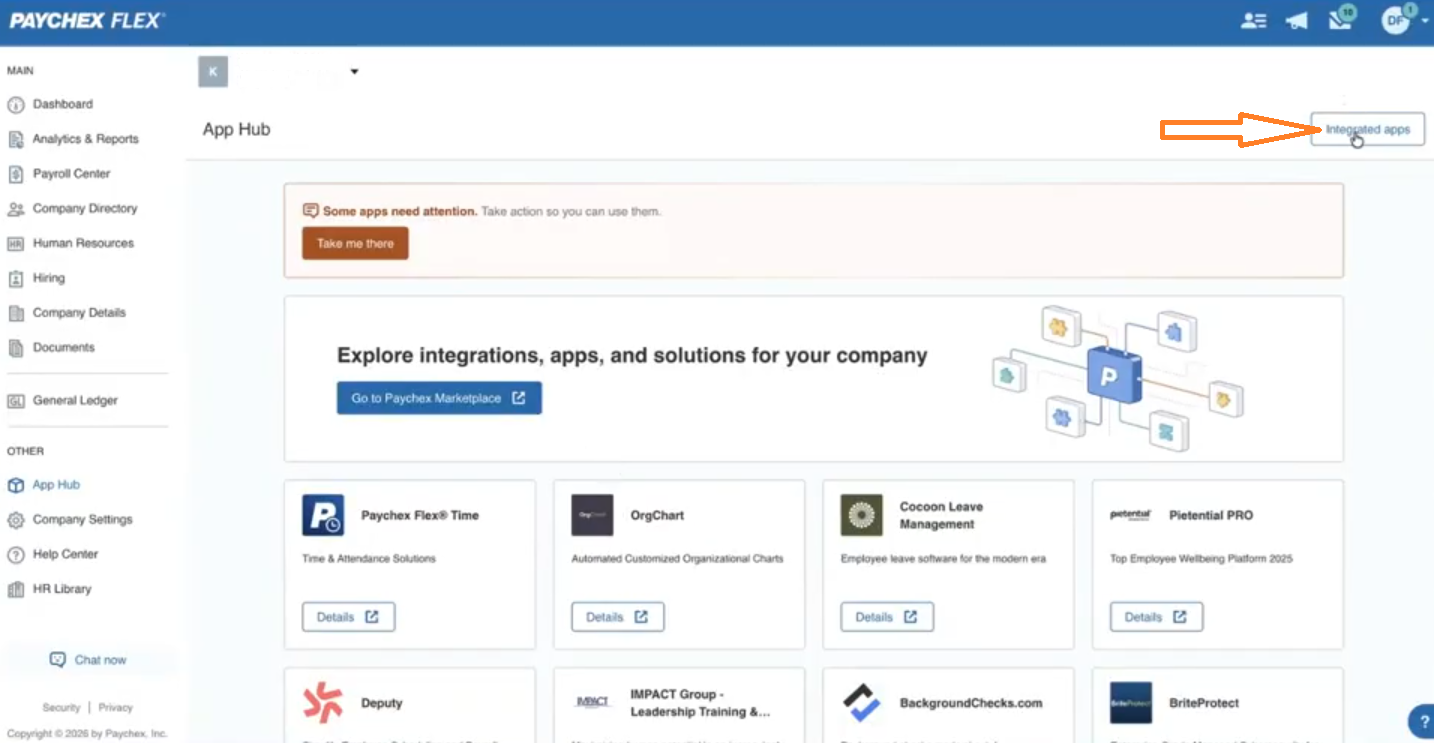Click the Help Center question icon
This screenshot has width=1434, height=743.
(x=16, y=555)
